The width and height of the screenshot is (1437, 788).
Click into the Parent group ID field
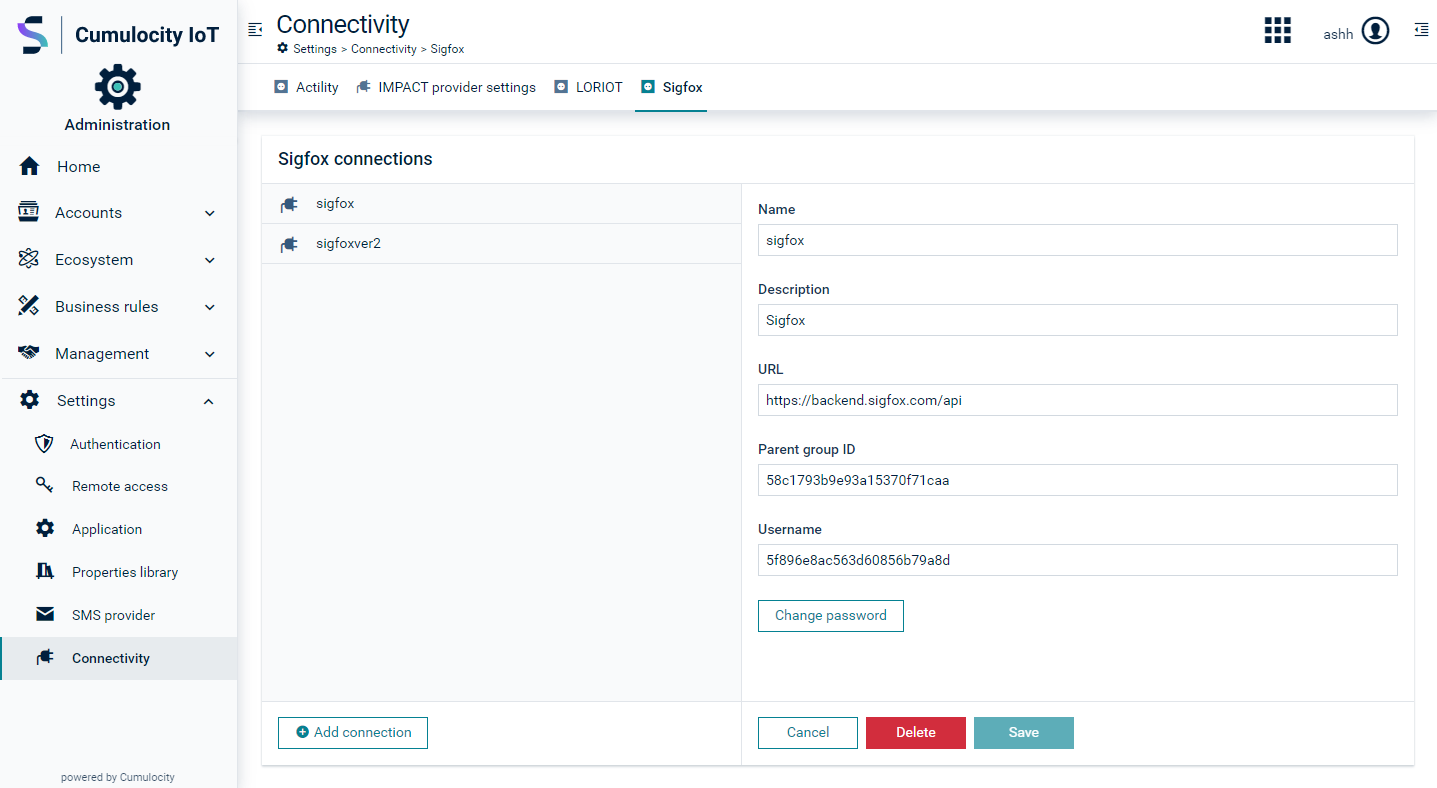(x=1078, y=480)
